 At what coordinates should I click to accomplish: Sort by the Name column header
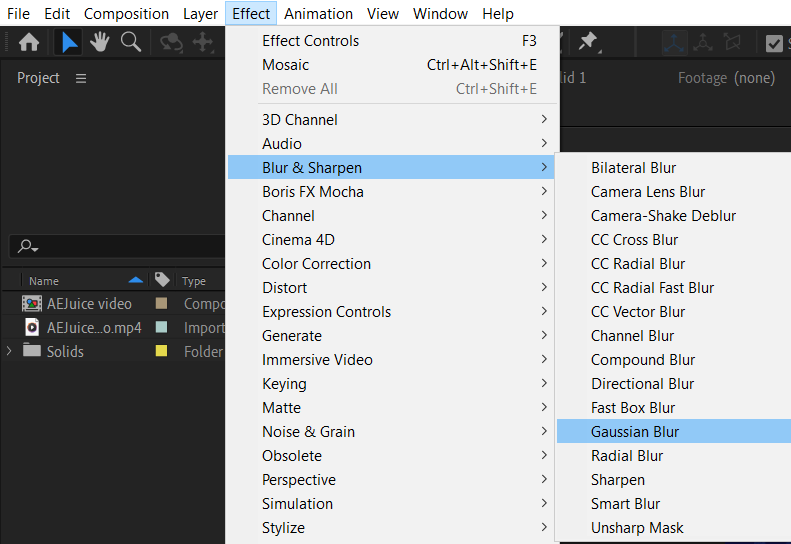pyautogui.click(x=44, y=281)
